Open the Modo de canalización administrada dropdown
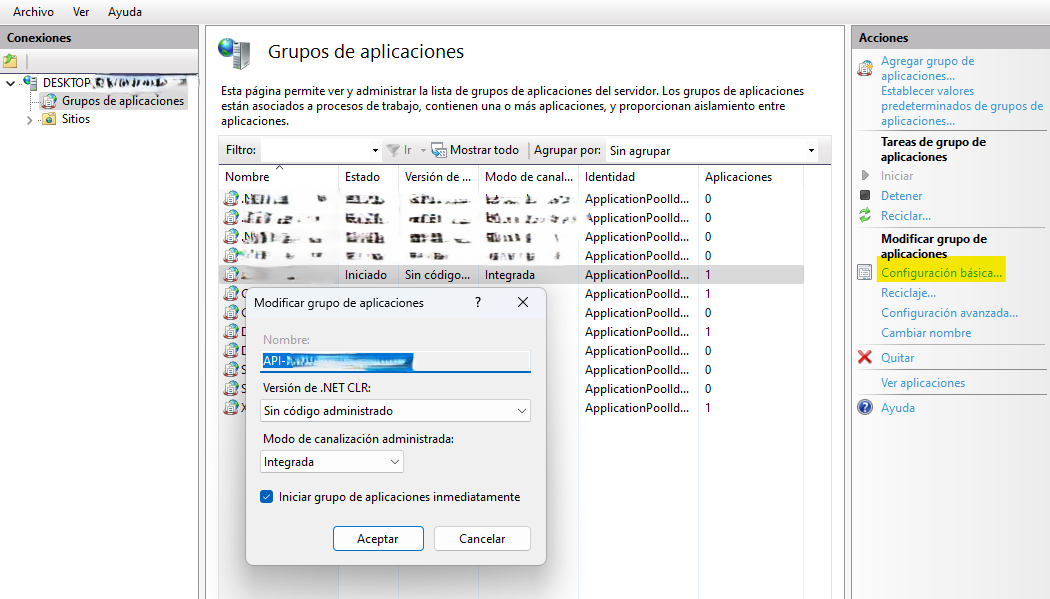1050x599 pixels. click(x=331, y=462)
